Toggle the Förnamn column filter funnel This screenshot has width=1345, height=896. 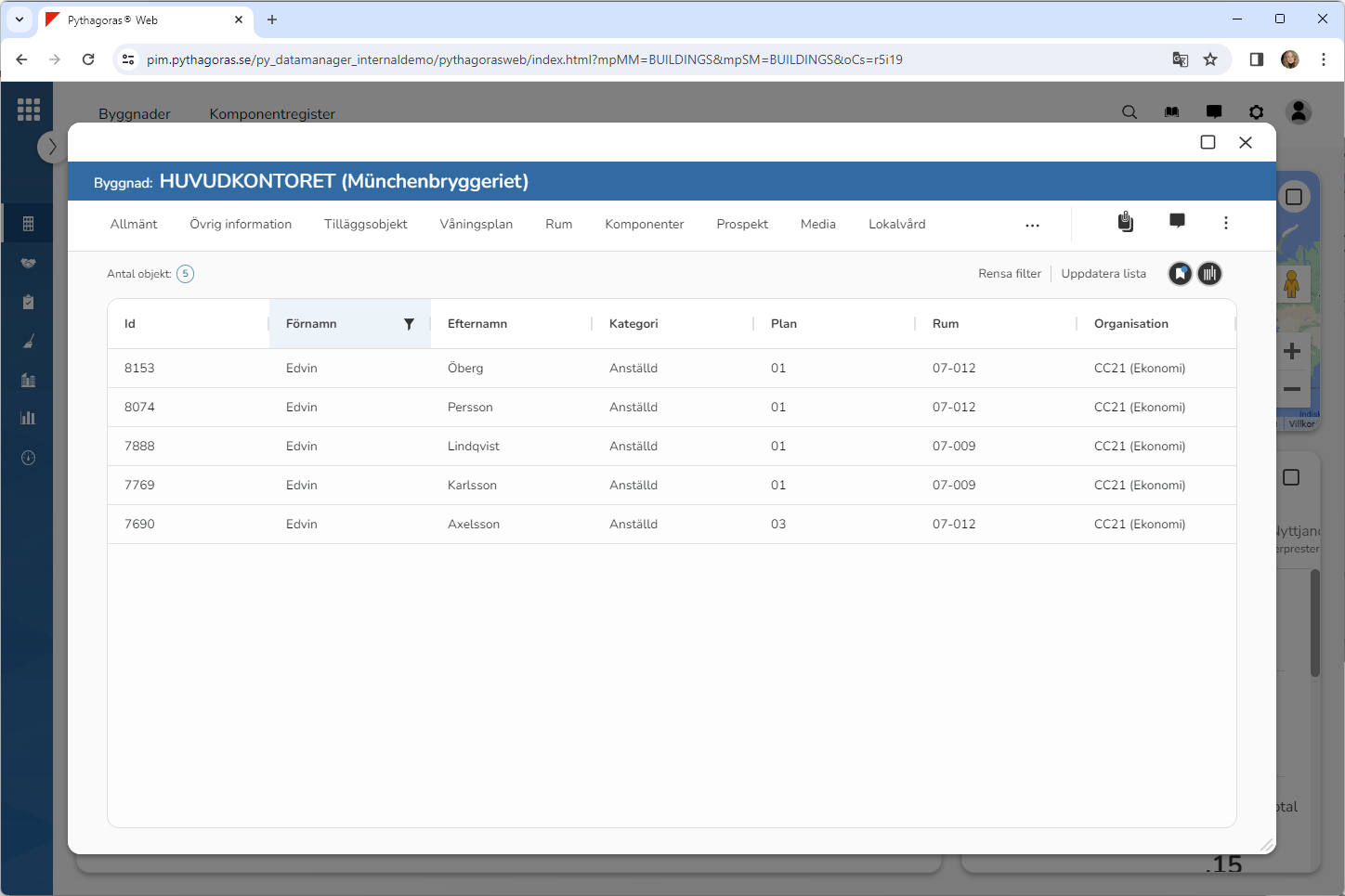[x=409, y=324]
